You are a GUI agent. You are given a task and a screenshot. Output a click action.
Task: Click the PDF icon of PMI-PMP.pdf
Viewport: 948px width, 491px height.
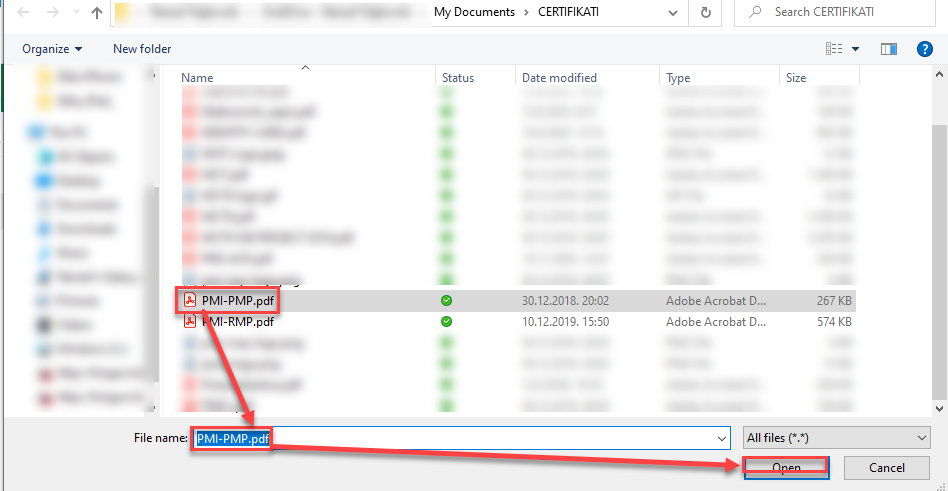pyautogui.click(x=189, y=300)
